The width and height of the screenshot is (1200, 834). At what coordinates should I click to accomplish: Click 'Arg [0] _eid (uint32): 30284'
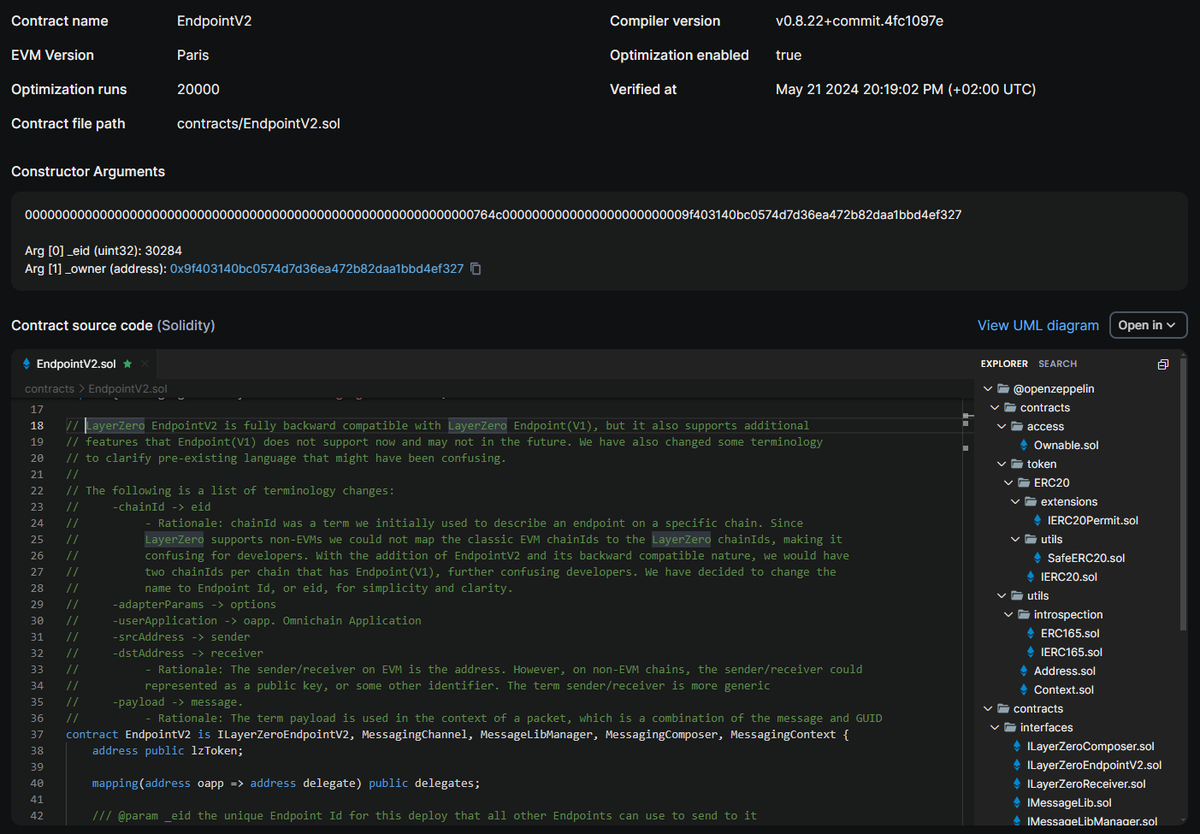[x=103, y=251]
